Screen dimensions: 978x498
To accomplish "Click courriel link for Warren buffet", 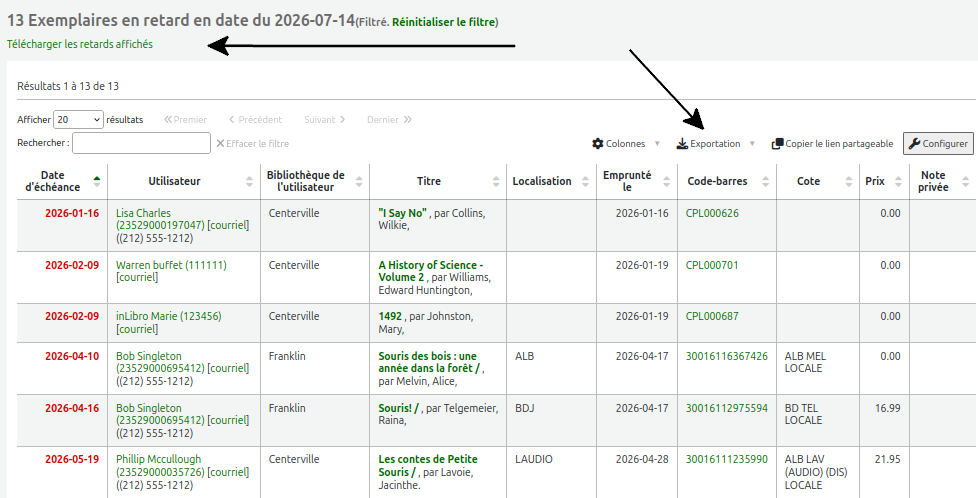I will (137, 277).
